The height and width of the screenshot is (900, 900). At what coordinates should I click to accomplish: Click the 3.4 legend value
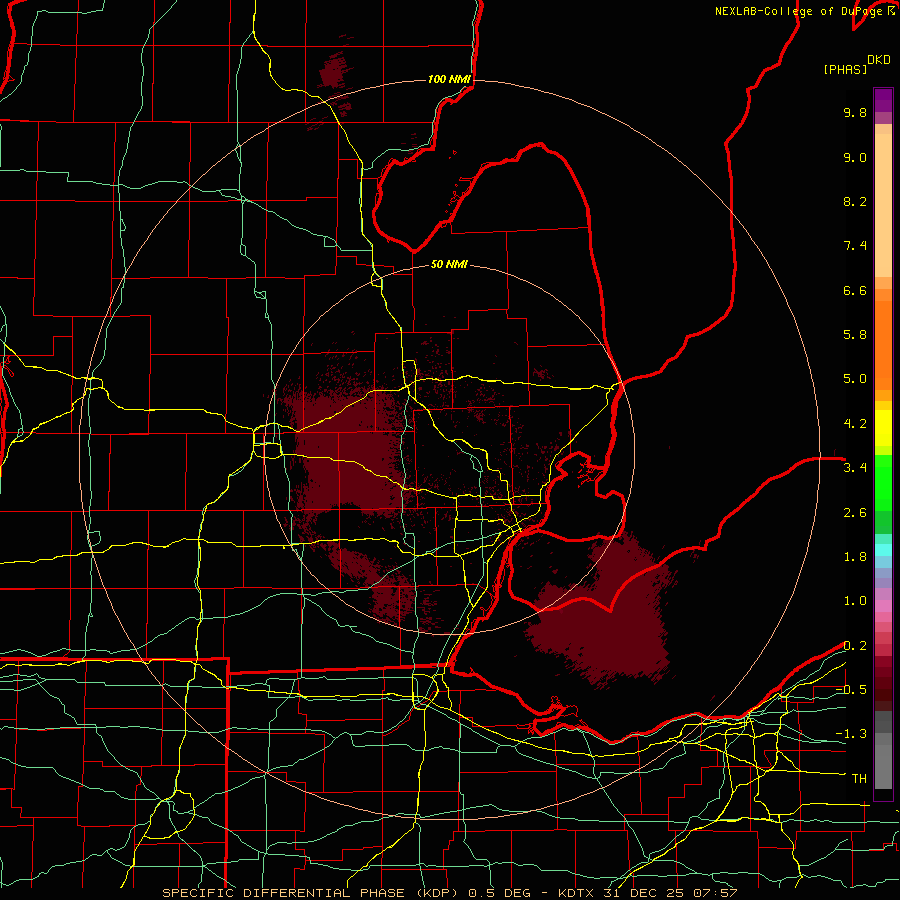[855, 468]
